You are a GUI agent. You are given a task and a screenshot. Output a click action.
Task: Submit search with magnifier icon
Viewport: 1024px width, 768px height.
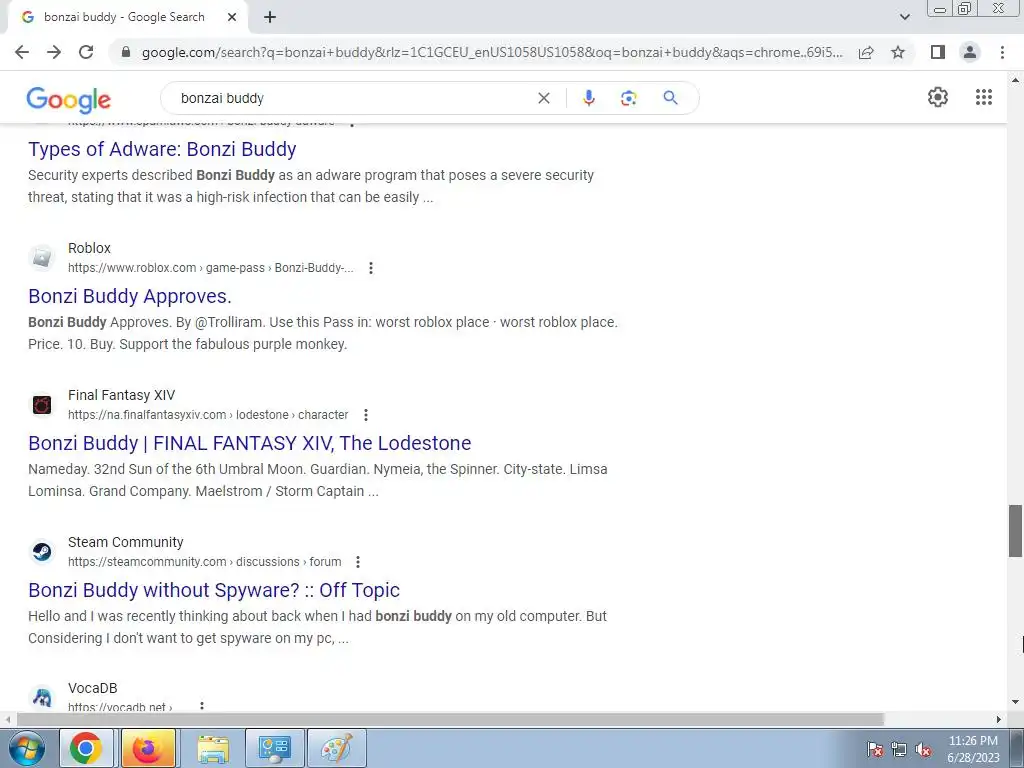670,98
